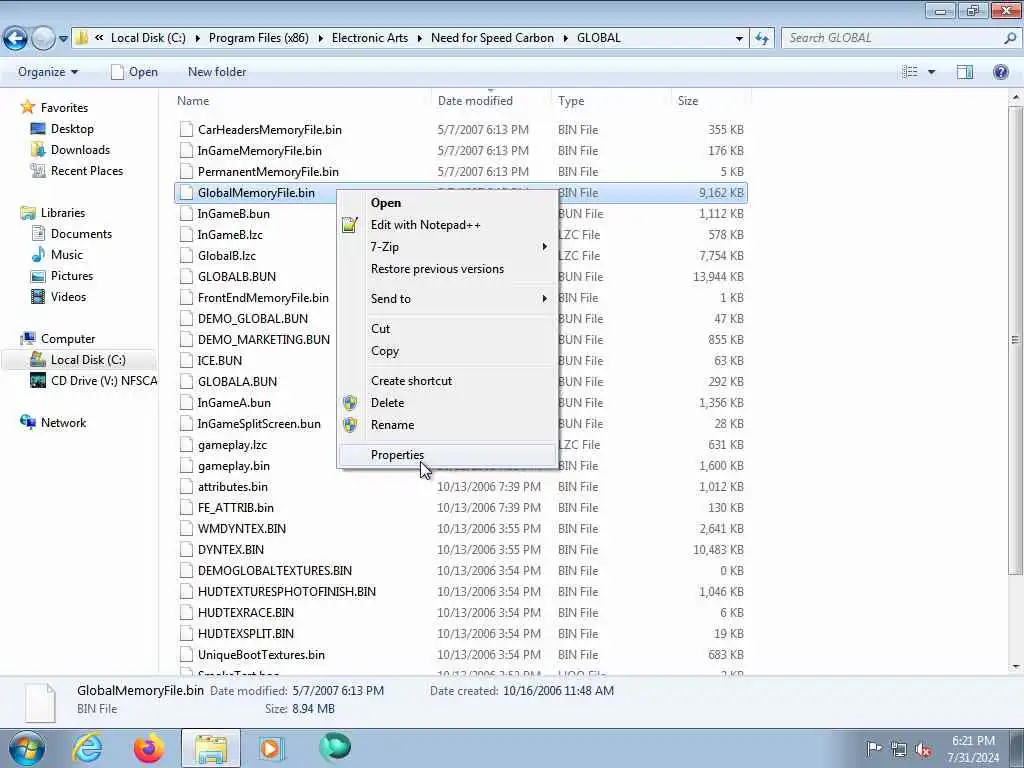Click the New folder button
This screenshot has width=1024, height=768.
click(217, 72)
